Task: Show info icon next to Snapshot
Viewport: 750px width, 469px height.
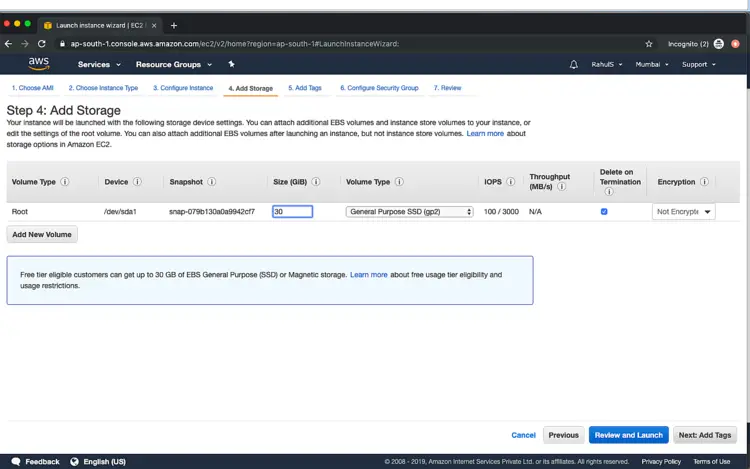Action: [x=211, y=182]
